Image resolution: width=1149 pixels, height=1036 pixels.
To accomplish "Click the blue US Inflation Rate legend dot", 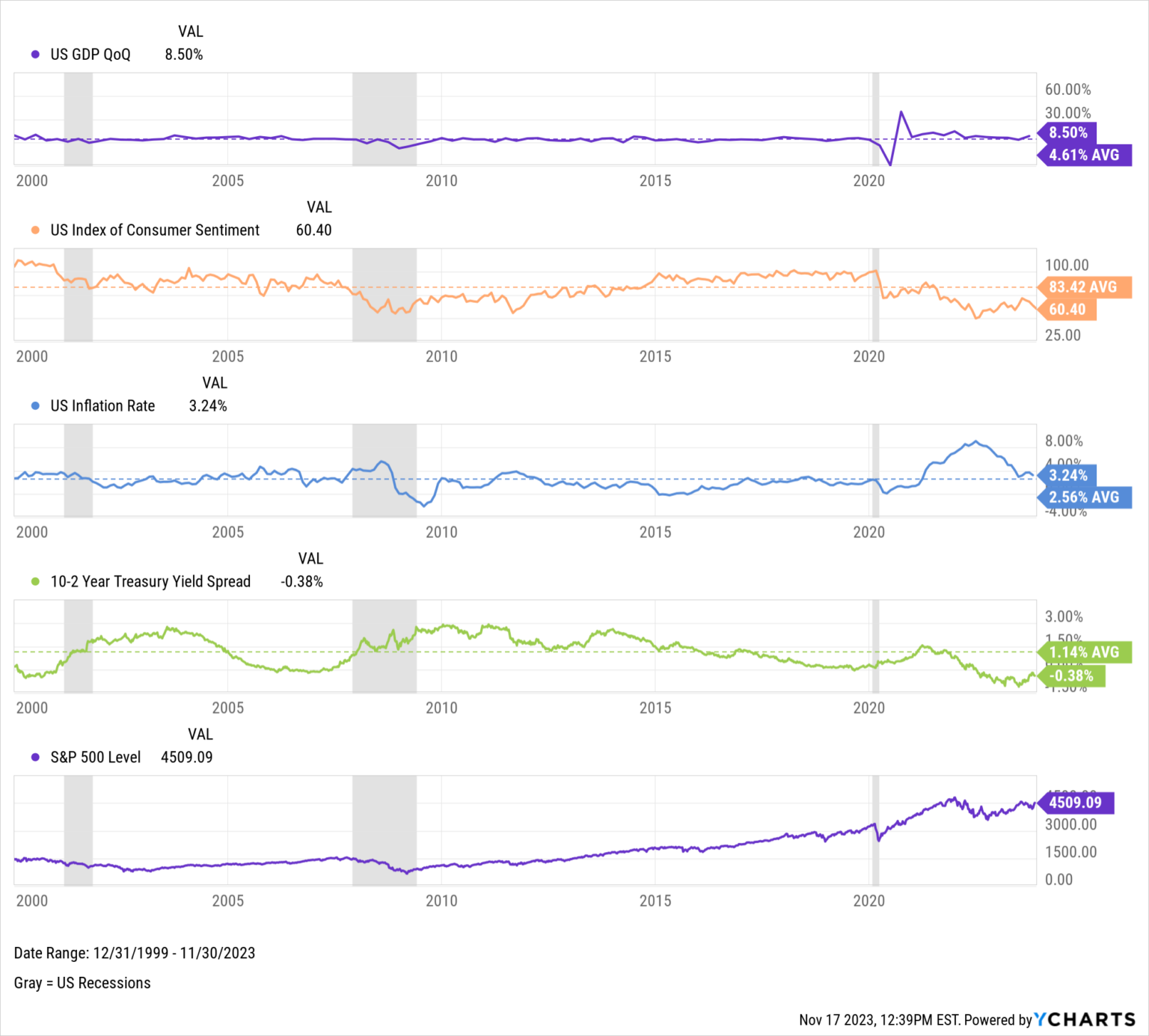I will pyautogui.click(x=35, y=406).
